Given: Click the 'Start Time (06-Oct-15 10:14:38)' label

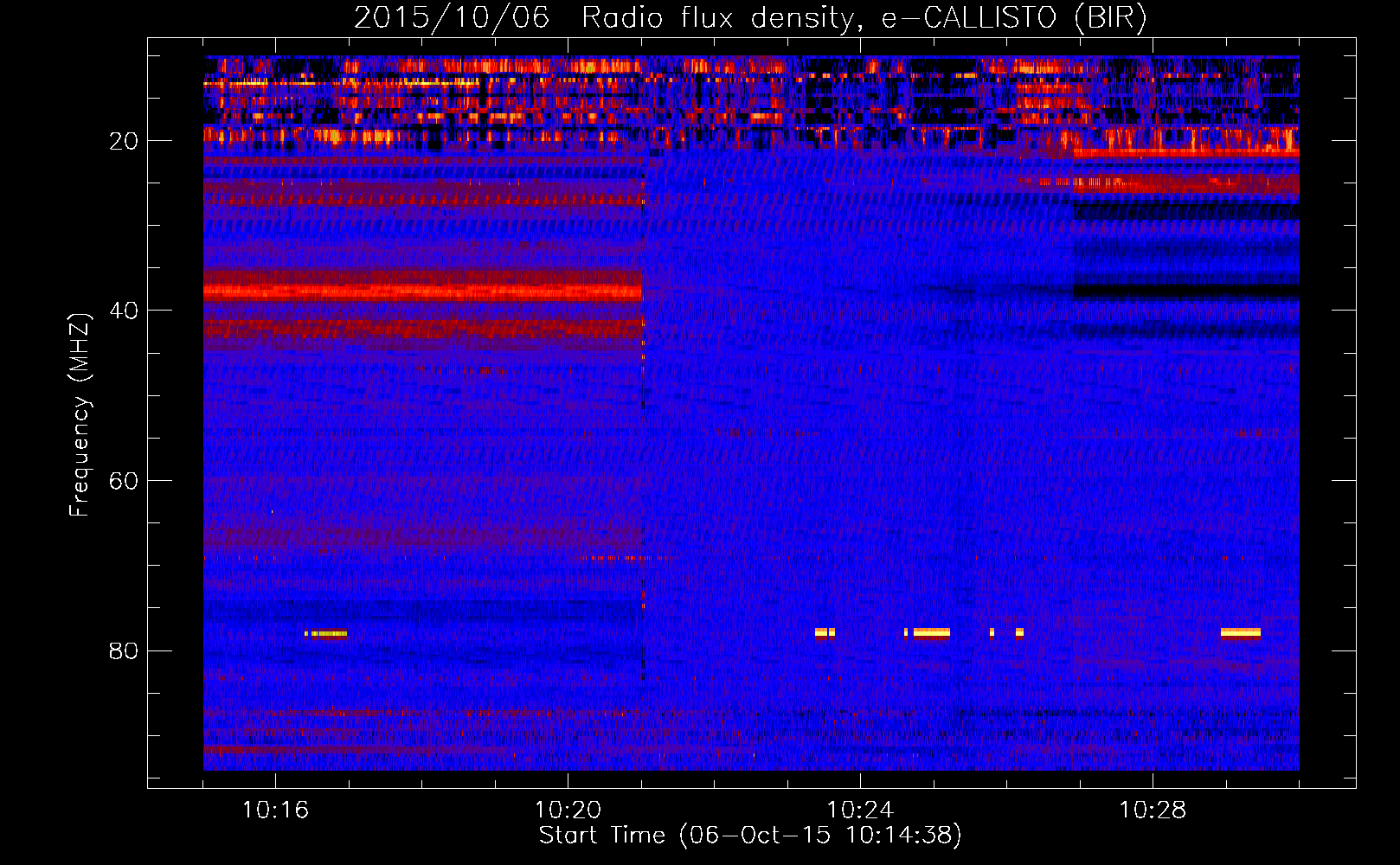Looking at the screenshot, I should (x=750, y=836).
